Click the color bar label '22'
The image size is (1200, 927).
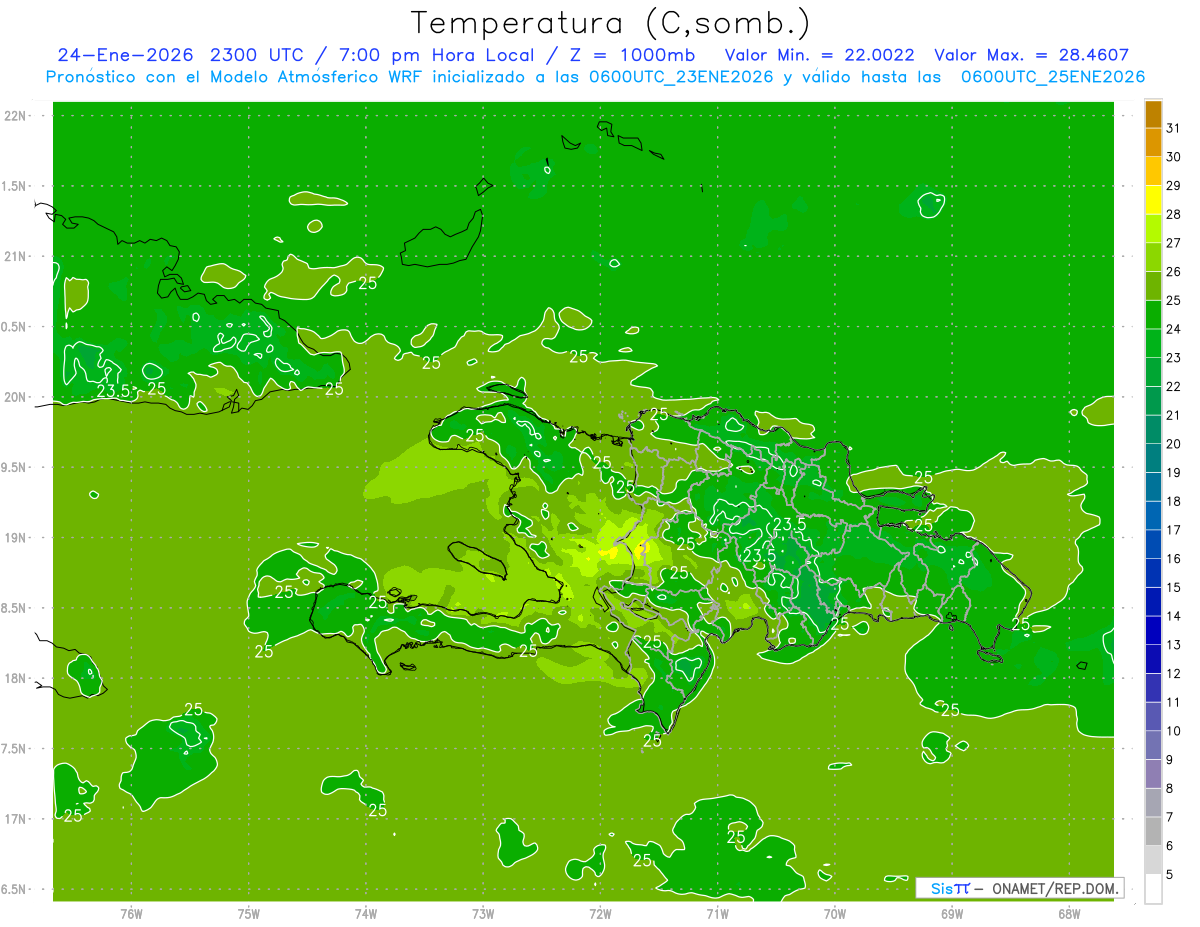click(x=1173, y=386)
